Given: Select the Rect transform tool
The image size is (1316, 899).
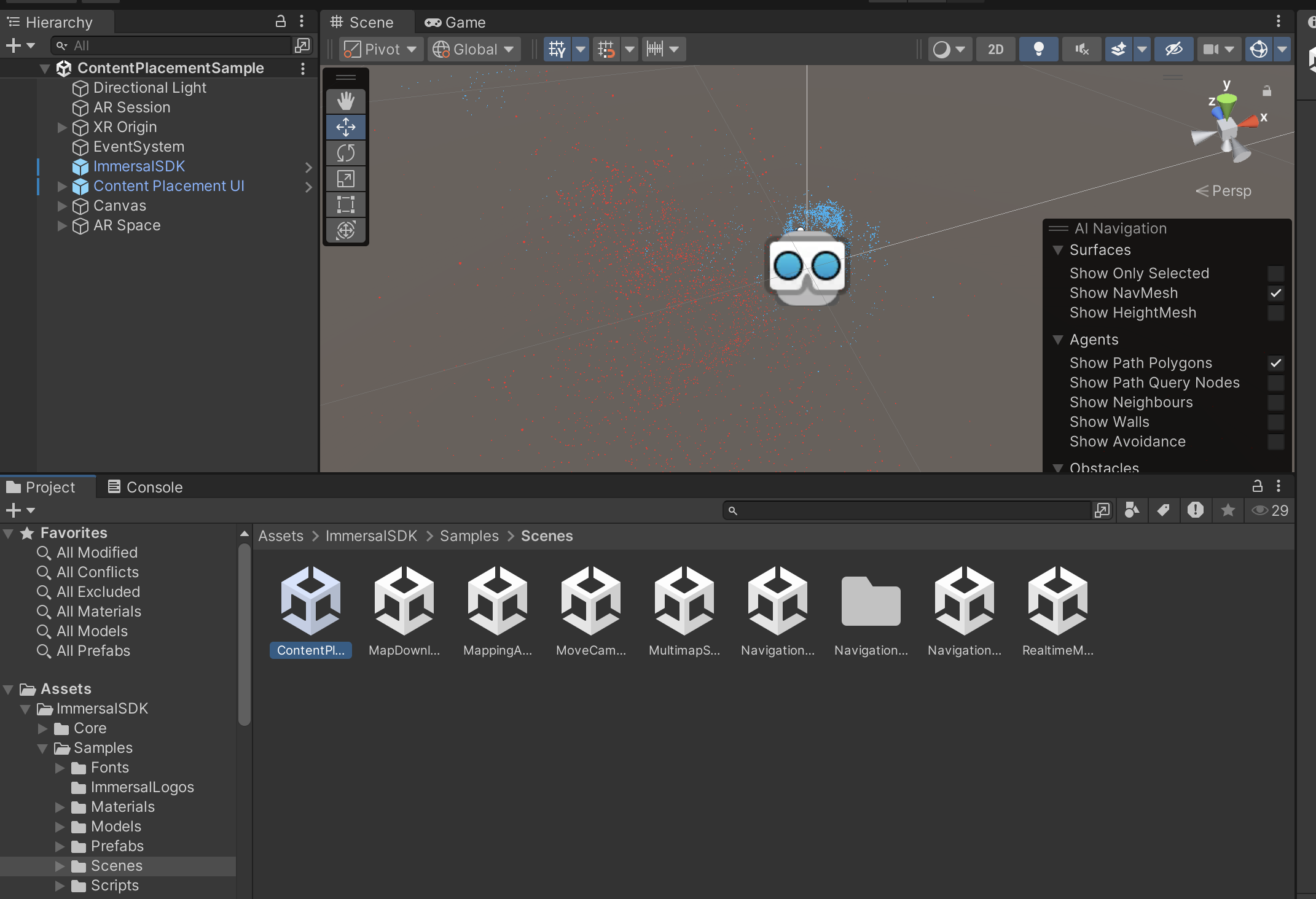Looking at the screenshot, I should coord(346,204).
